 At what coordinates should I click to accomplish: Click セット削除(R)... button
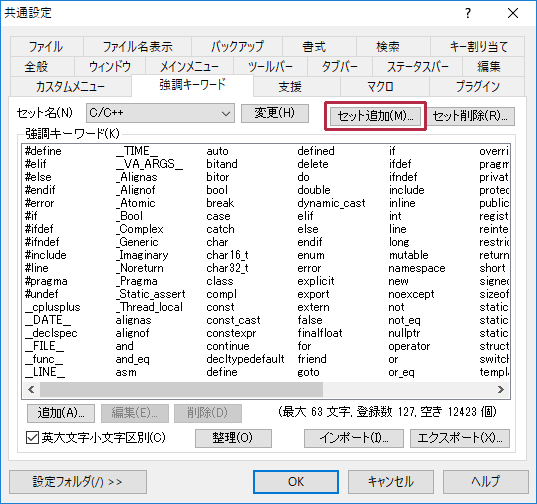(470, 116)
